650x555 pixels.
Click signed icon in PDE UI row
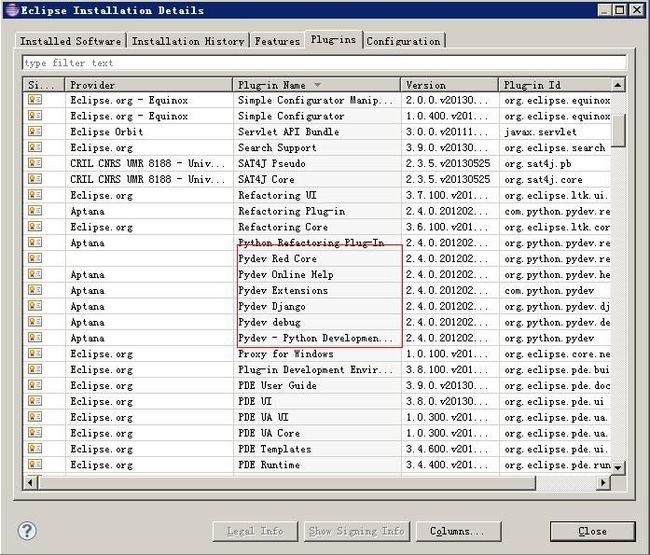click(35, 401)
